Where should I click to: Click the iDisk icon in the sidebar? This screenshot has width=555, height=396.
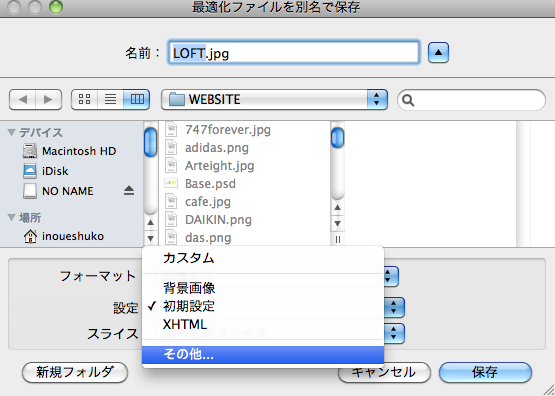click(30, 171)
